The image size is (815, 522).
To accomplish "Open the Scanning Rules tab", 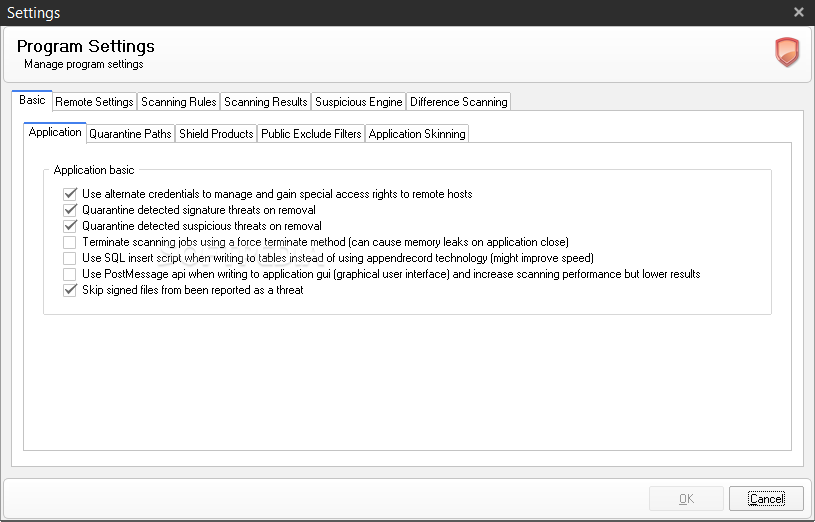I will click(x=179, y=102).
